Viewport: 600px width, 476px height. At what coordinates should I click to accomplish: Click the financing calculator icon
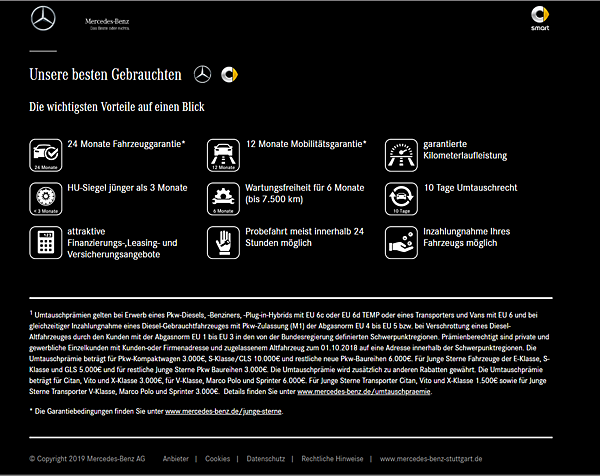[46, 242]
